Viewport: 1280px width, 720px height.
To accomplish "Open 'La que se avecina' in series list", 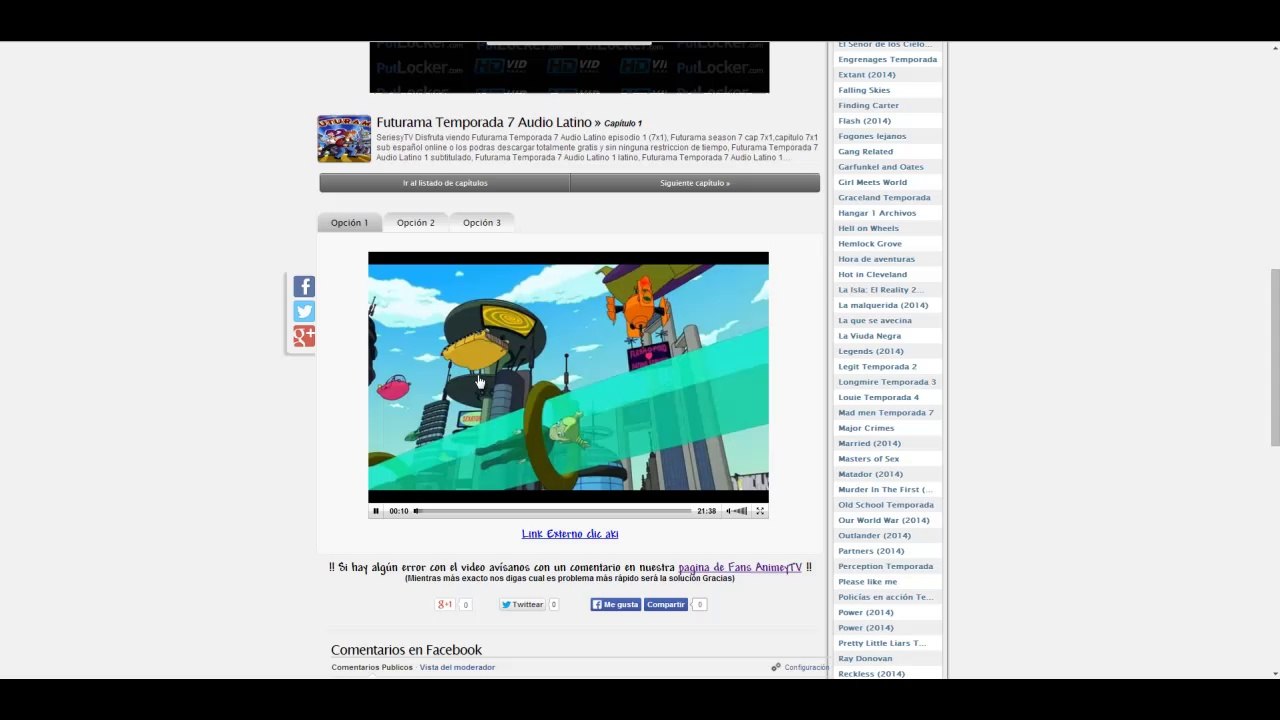I will 875,321.
